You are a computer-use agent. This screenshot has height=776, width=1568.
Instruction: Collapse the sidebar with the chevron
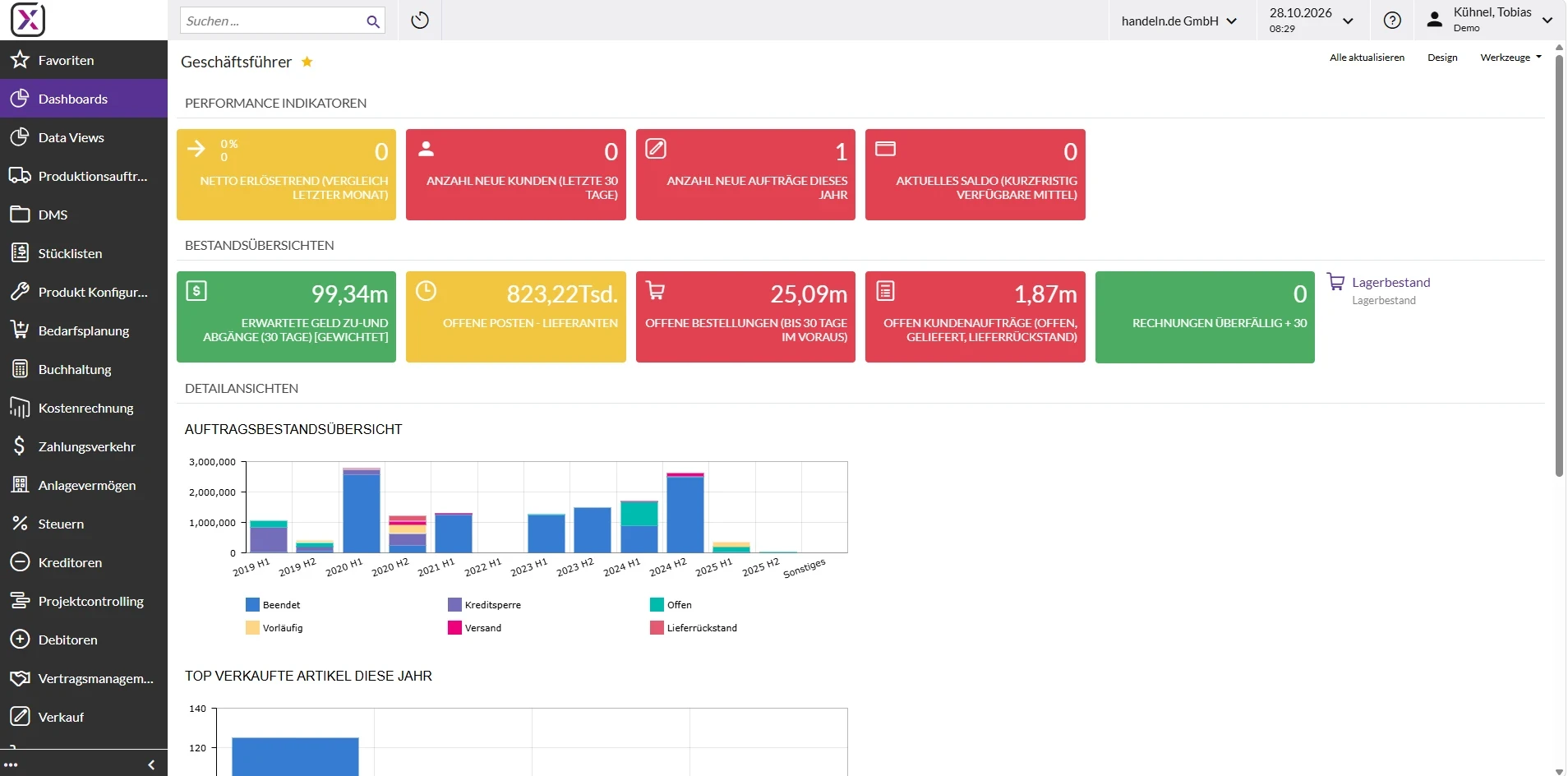click(151, 764)
